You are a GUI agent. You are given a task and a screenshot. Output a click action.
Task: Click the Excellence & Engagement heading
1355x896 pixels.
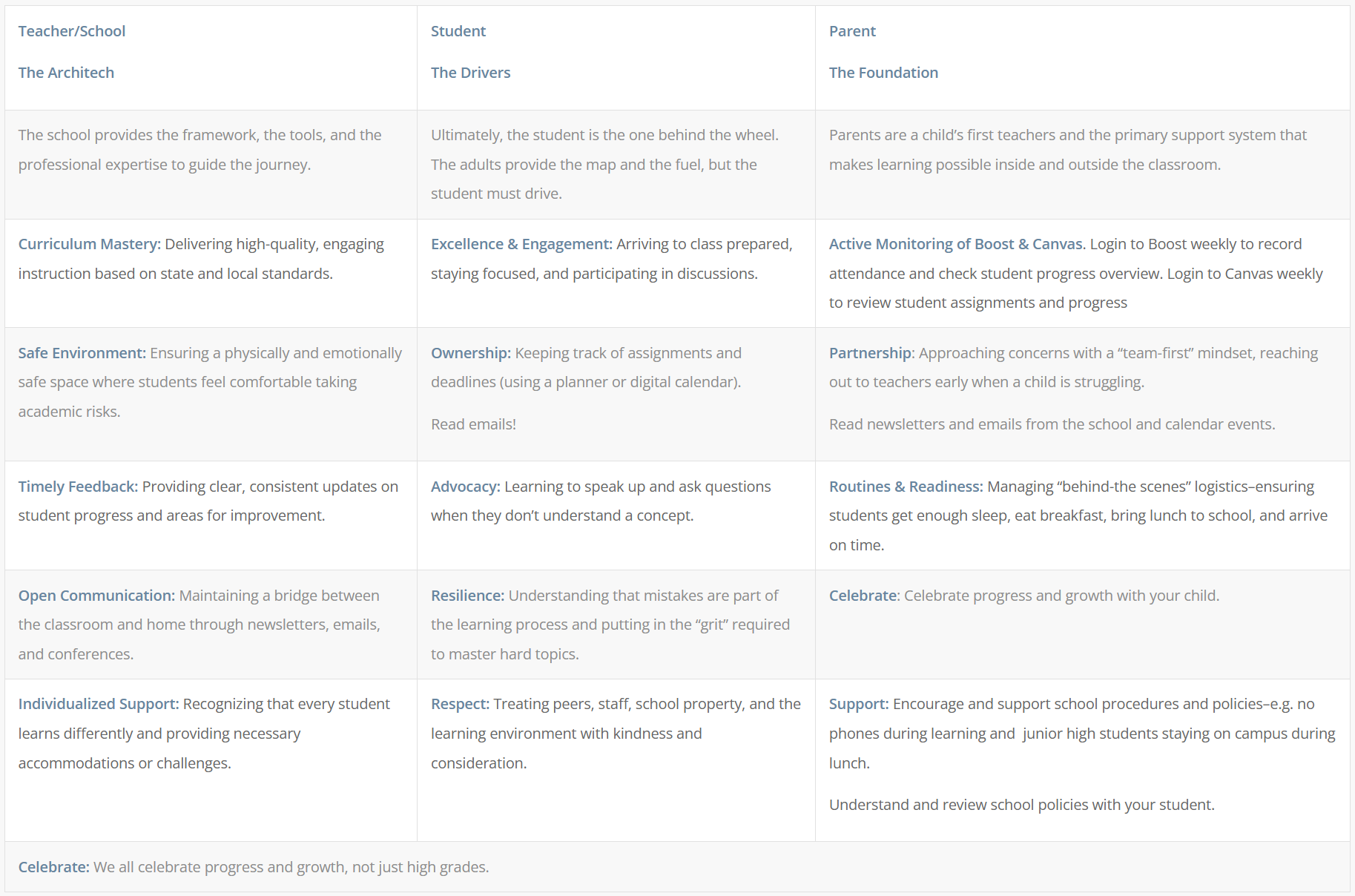[521, 244]
